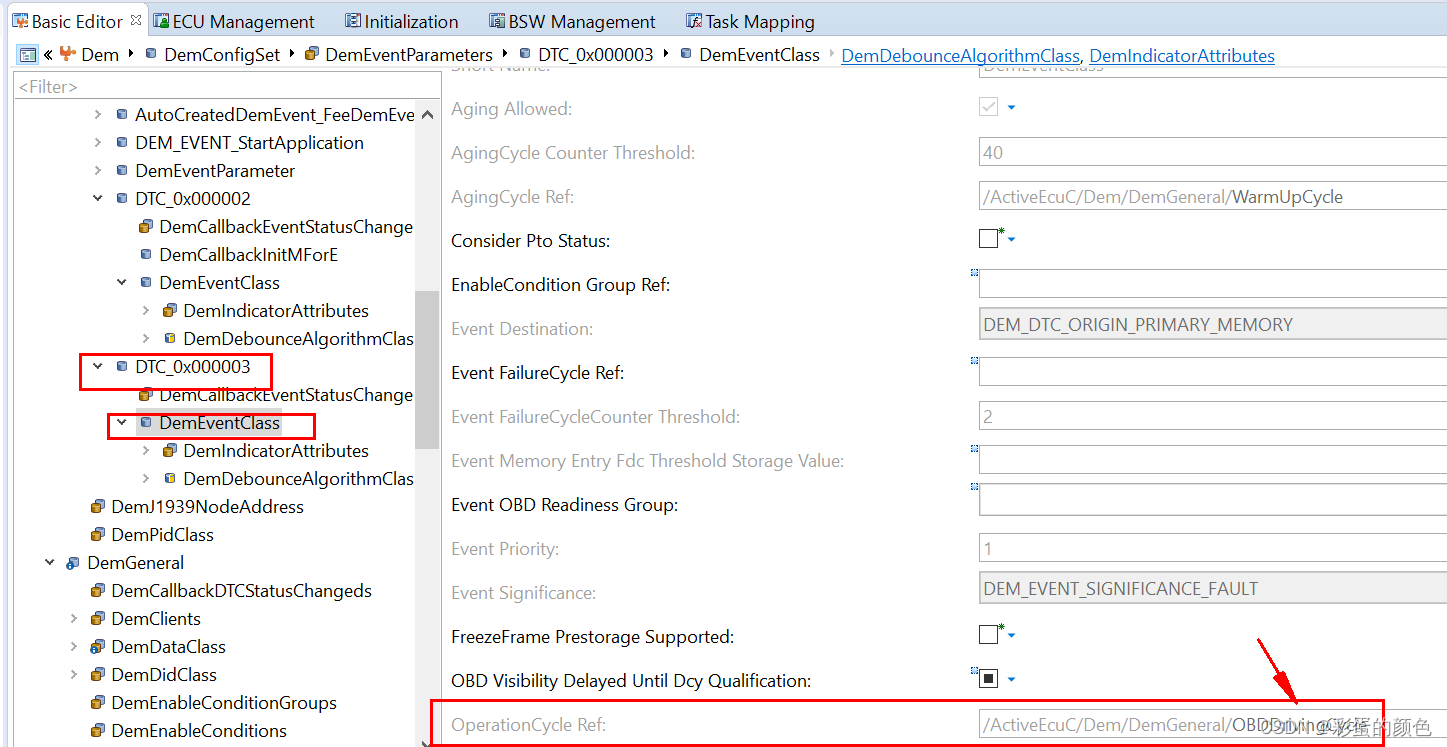
Task: Click Event FailureCycle Ref input field
Action: point(1213,373)
